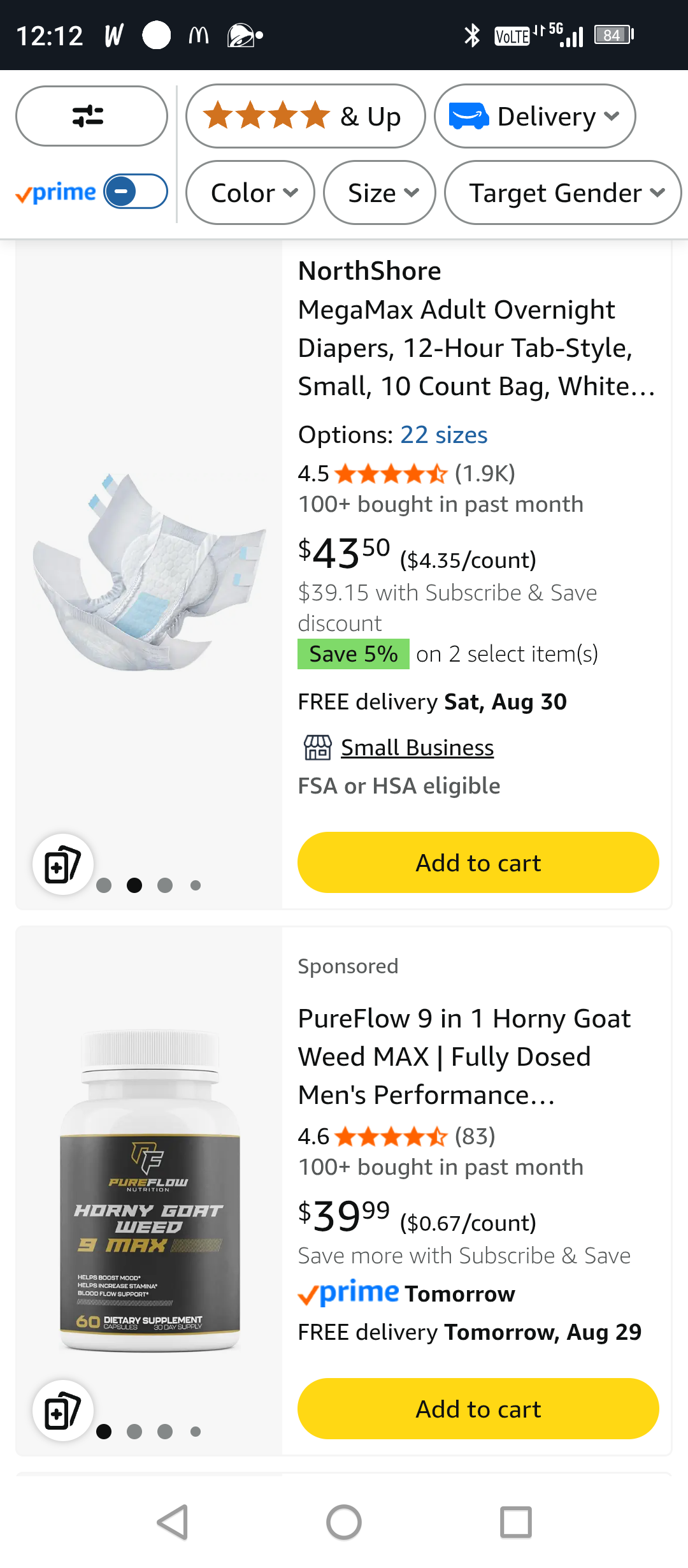Expand the Delivery filter dropdown

coord(535,116)
